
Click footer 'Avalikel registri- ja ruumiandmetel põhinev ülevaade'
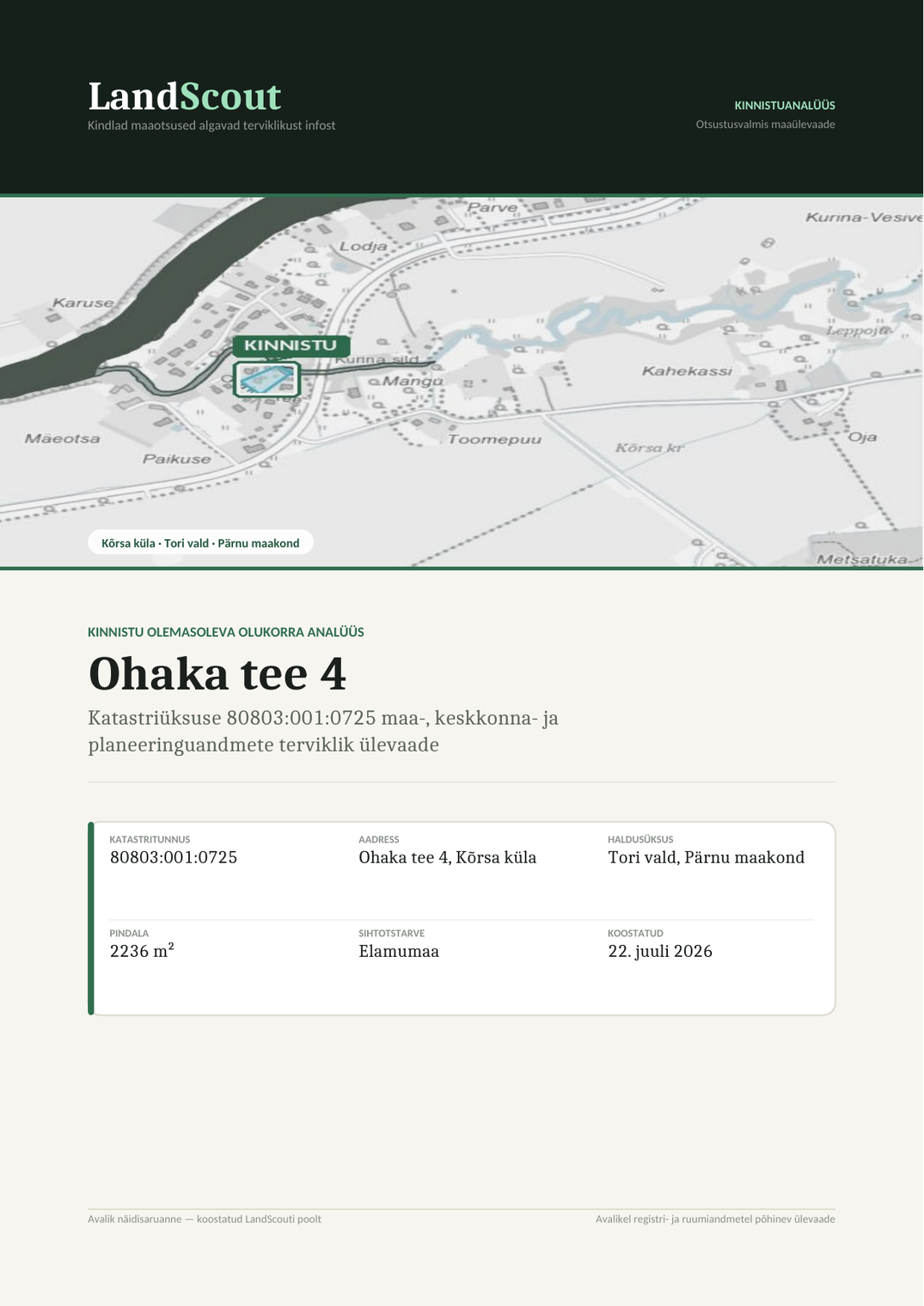click(x=715, y=1219)
